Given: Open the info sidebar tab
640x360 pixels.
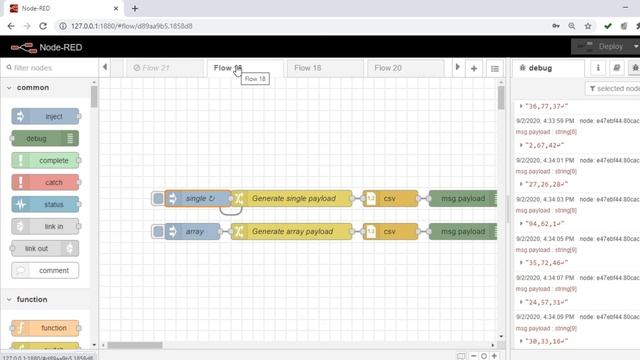Looking at the screenshot, I should 598,68.
